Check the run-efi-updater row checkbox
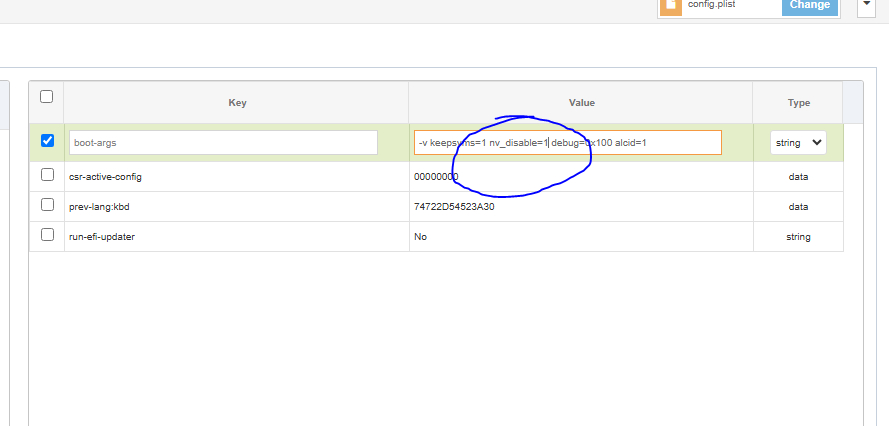This screenshot has height=426, width=889. click(47, 235)
